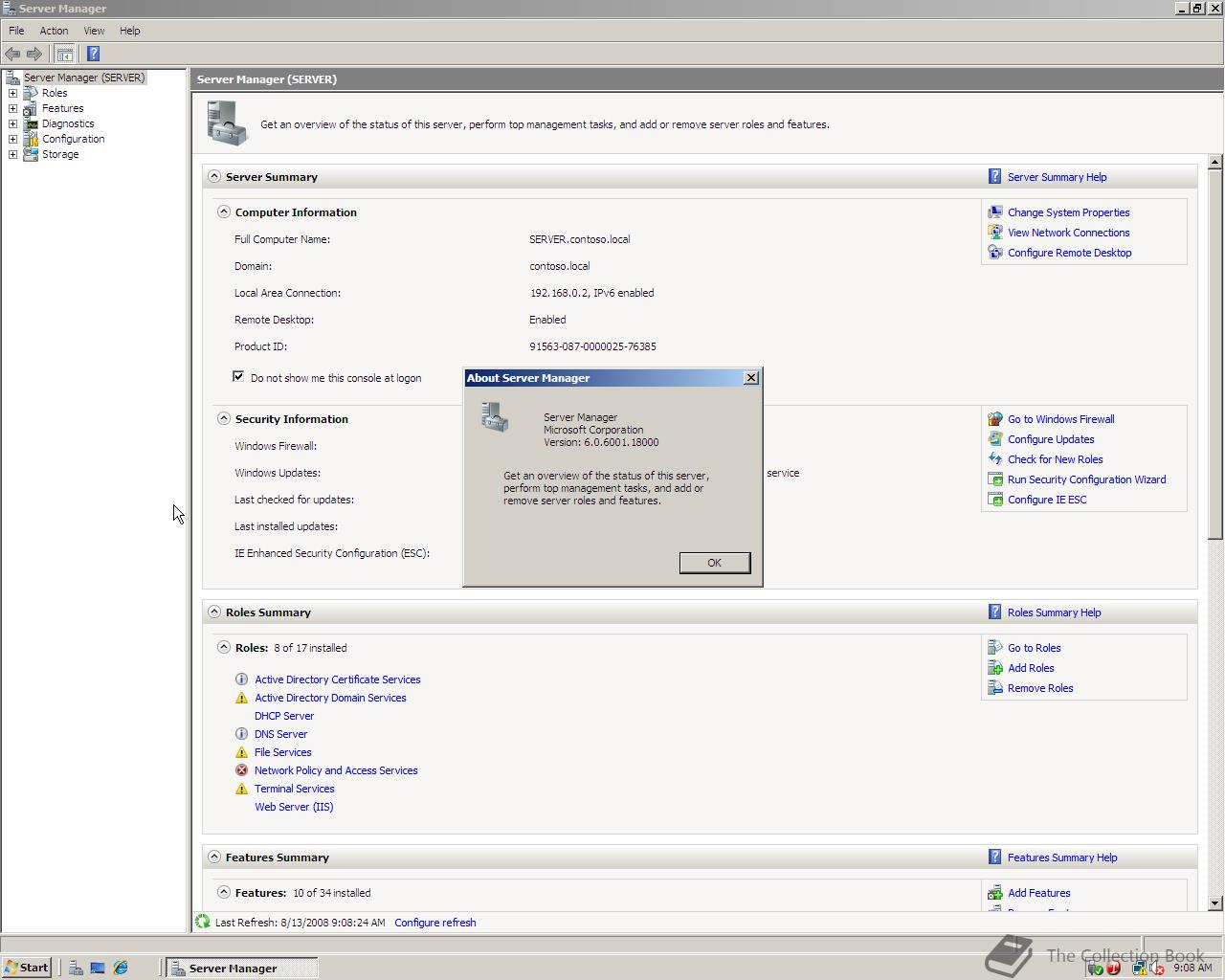Screen dimensions: 1225x980
Task: Click the Configure Updates icon
Action: click(x=995, y=439)
